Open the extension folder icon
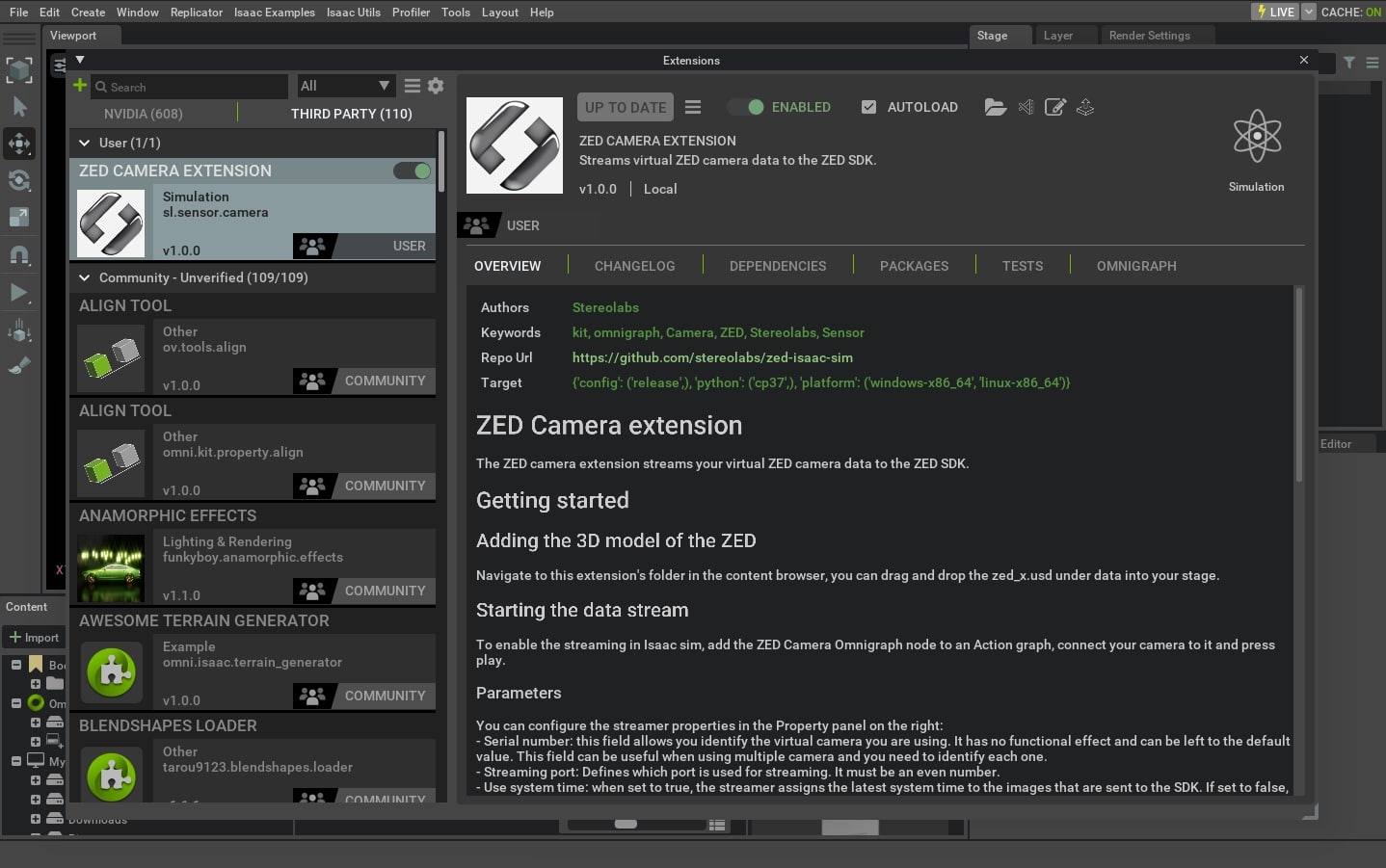This screenshot has height=868, width=1386. (996, 107)
